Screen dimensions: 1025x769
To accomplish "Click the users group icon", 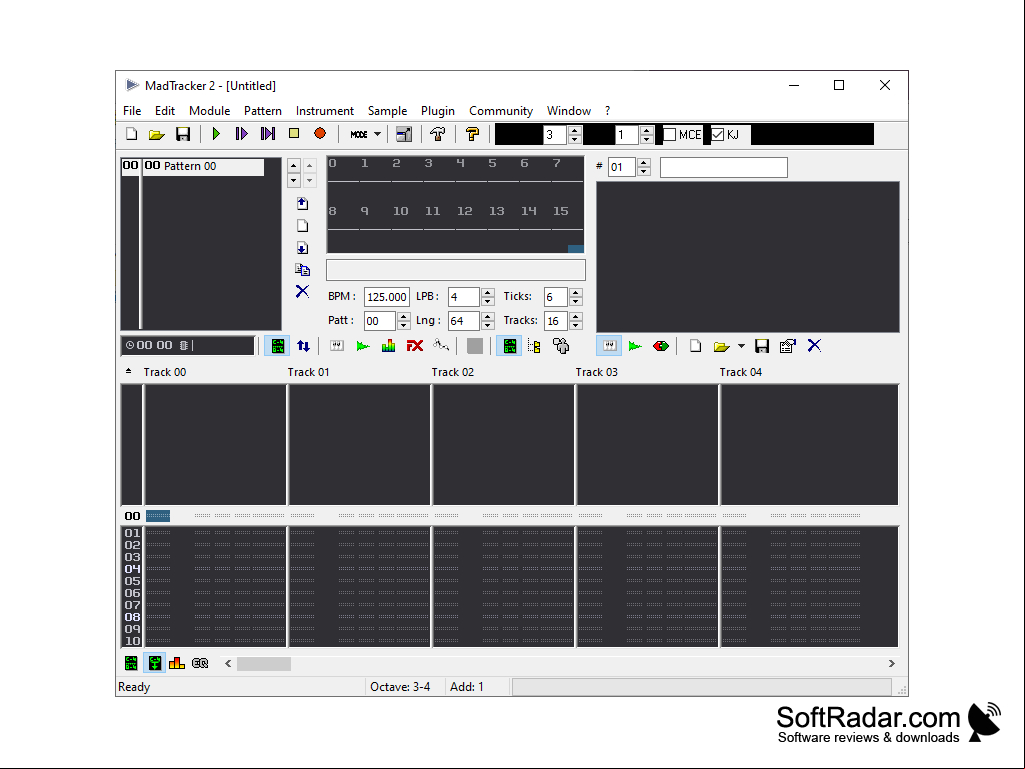I will 561,346.
